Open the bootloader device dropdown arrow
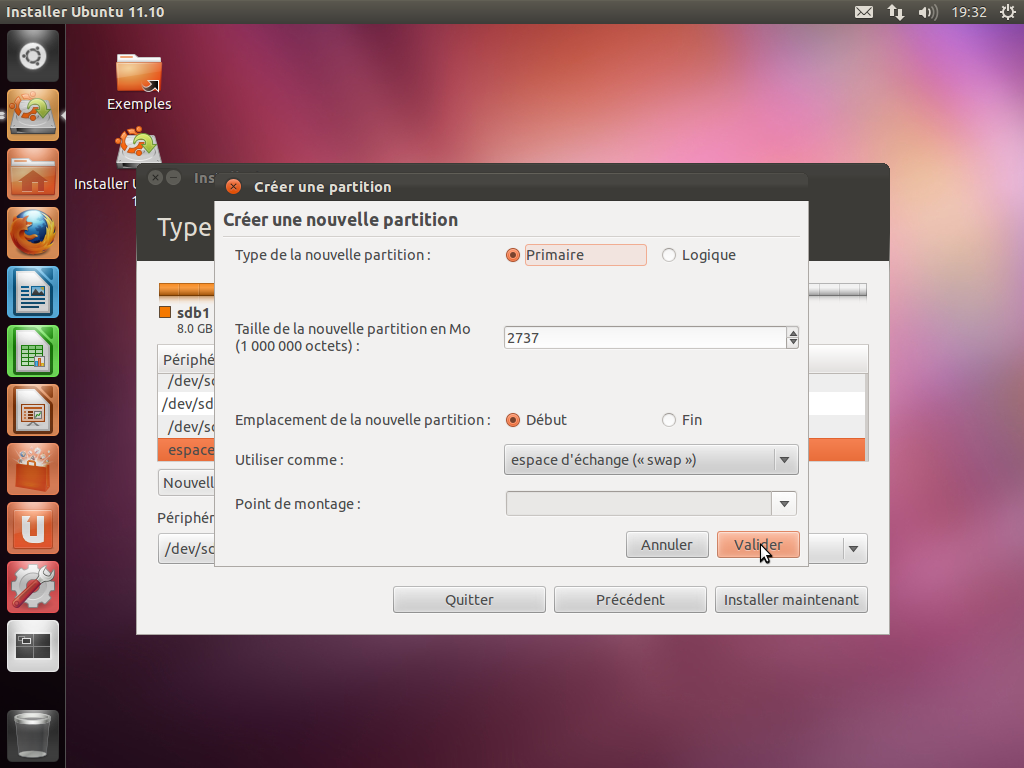The height and width of the screenshot is (768, 1024). [x=853, y=548]
